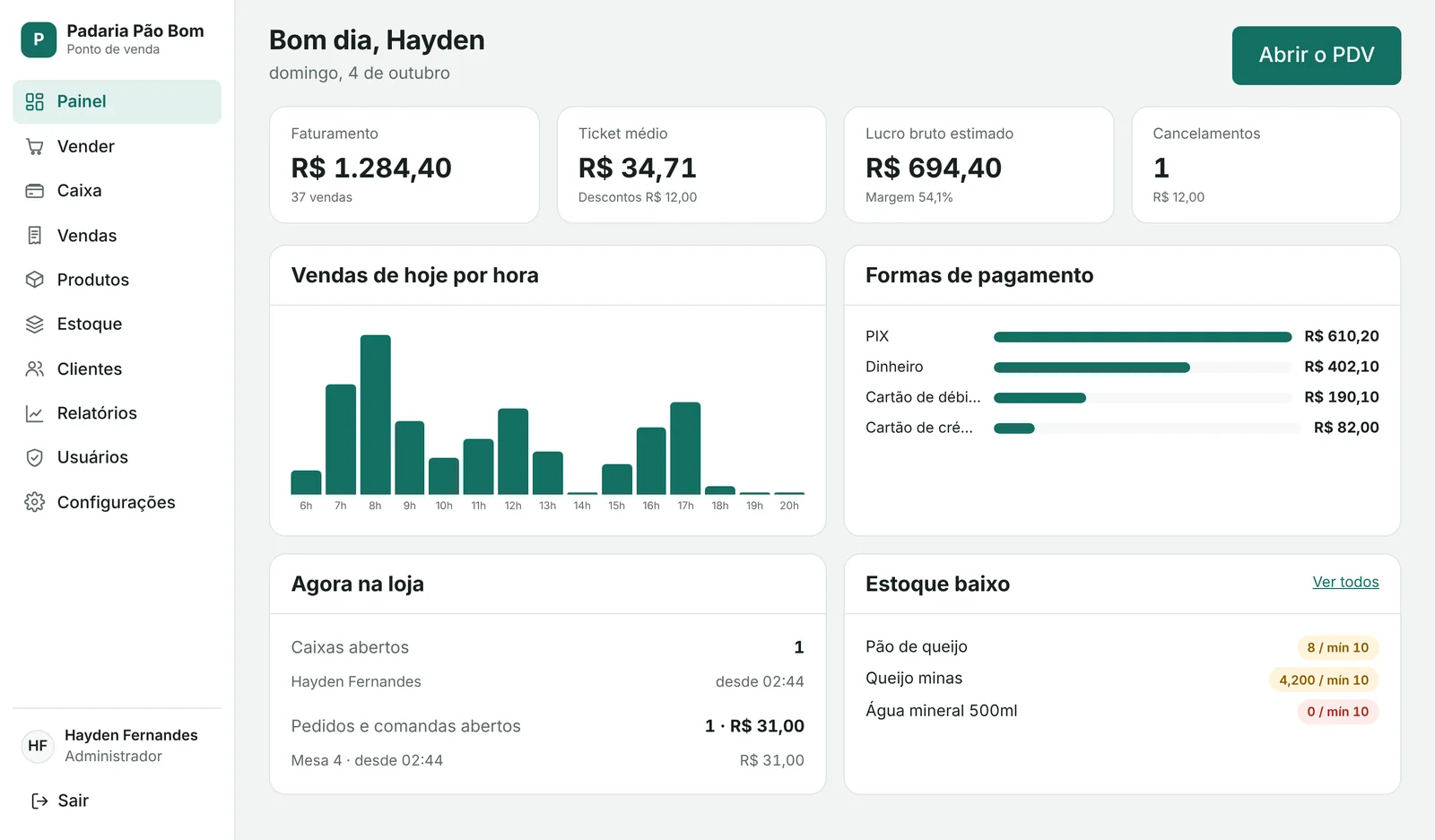Click the debit amount R$ 190,10
Screen dimensions: 1435x840
tap(1342, 397)
